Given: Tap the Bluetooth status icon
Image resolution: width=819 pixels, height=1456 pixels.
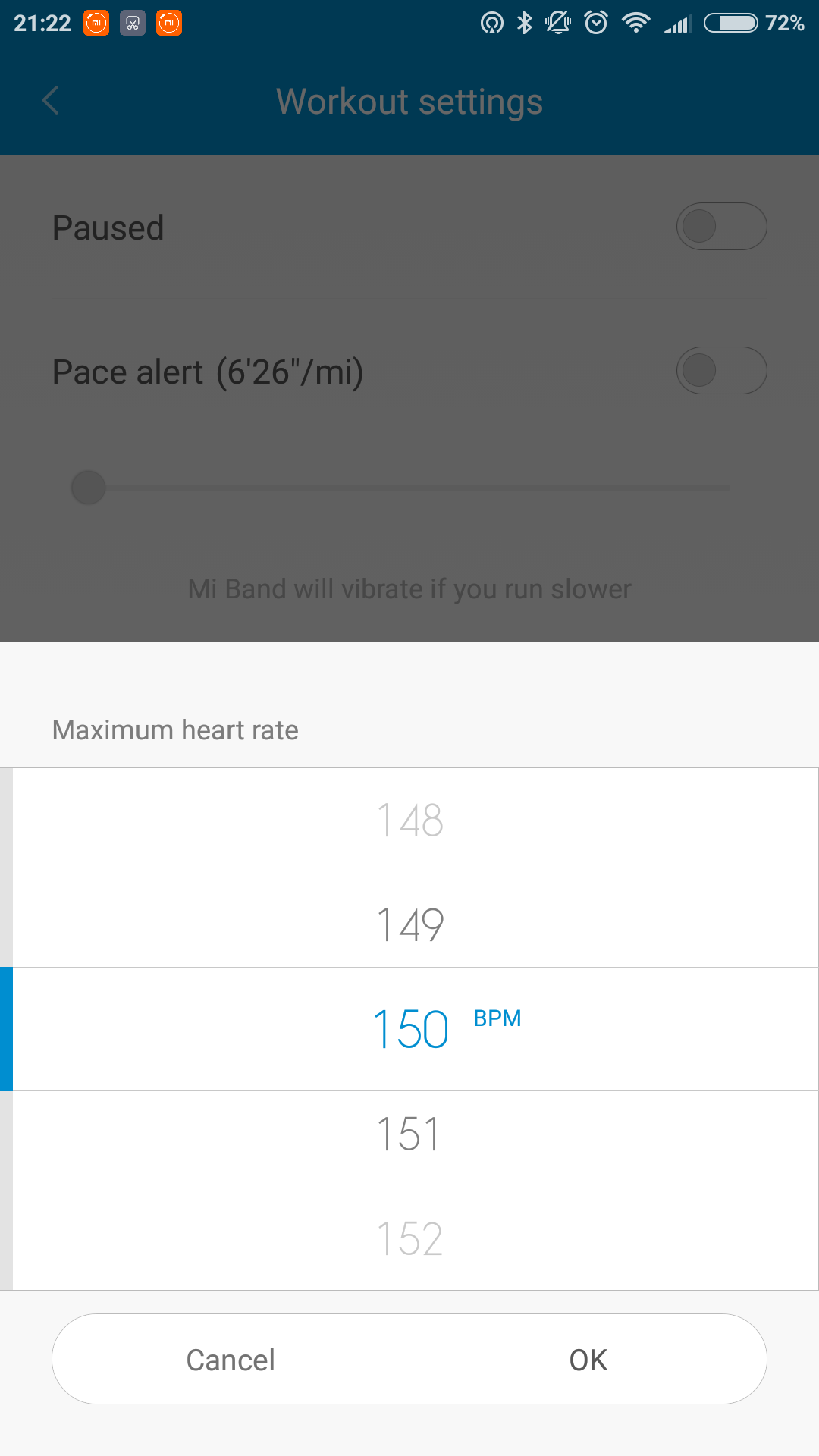Looking at the screenshot, I should point(525,24).
